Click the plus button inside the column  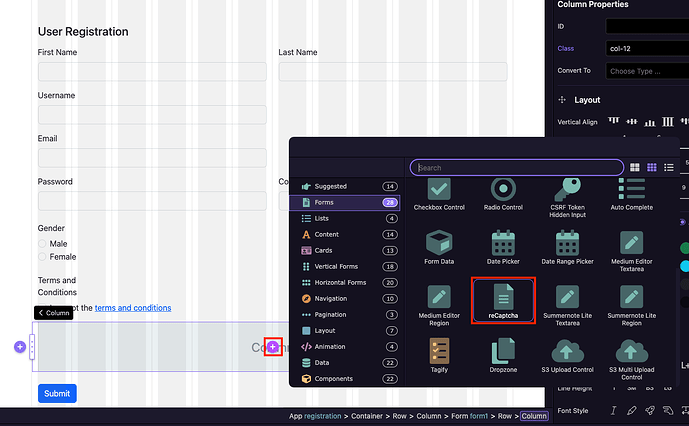point(273,347)
